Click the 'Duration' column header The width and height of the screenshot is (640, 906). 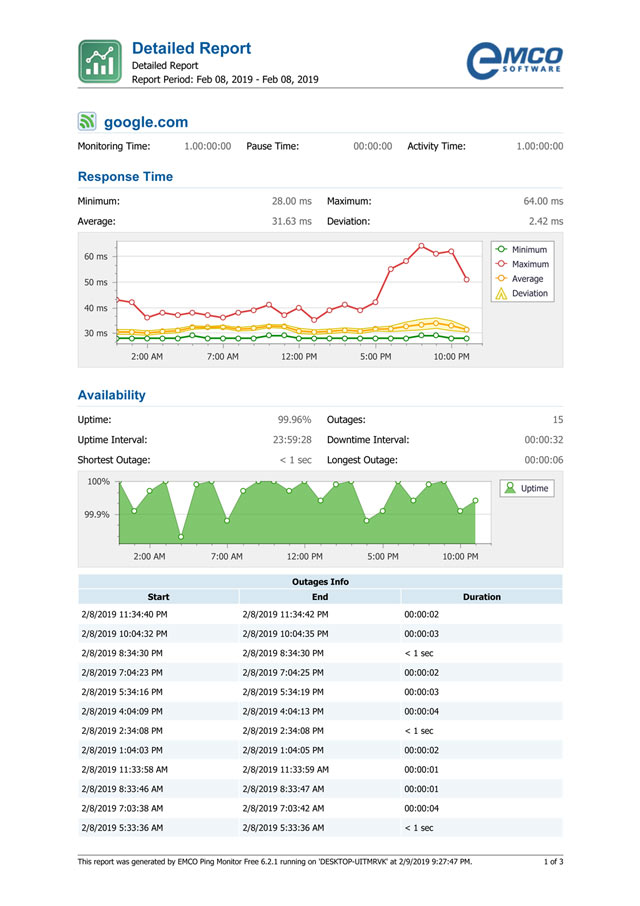click(482, 597)
